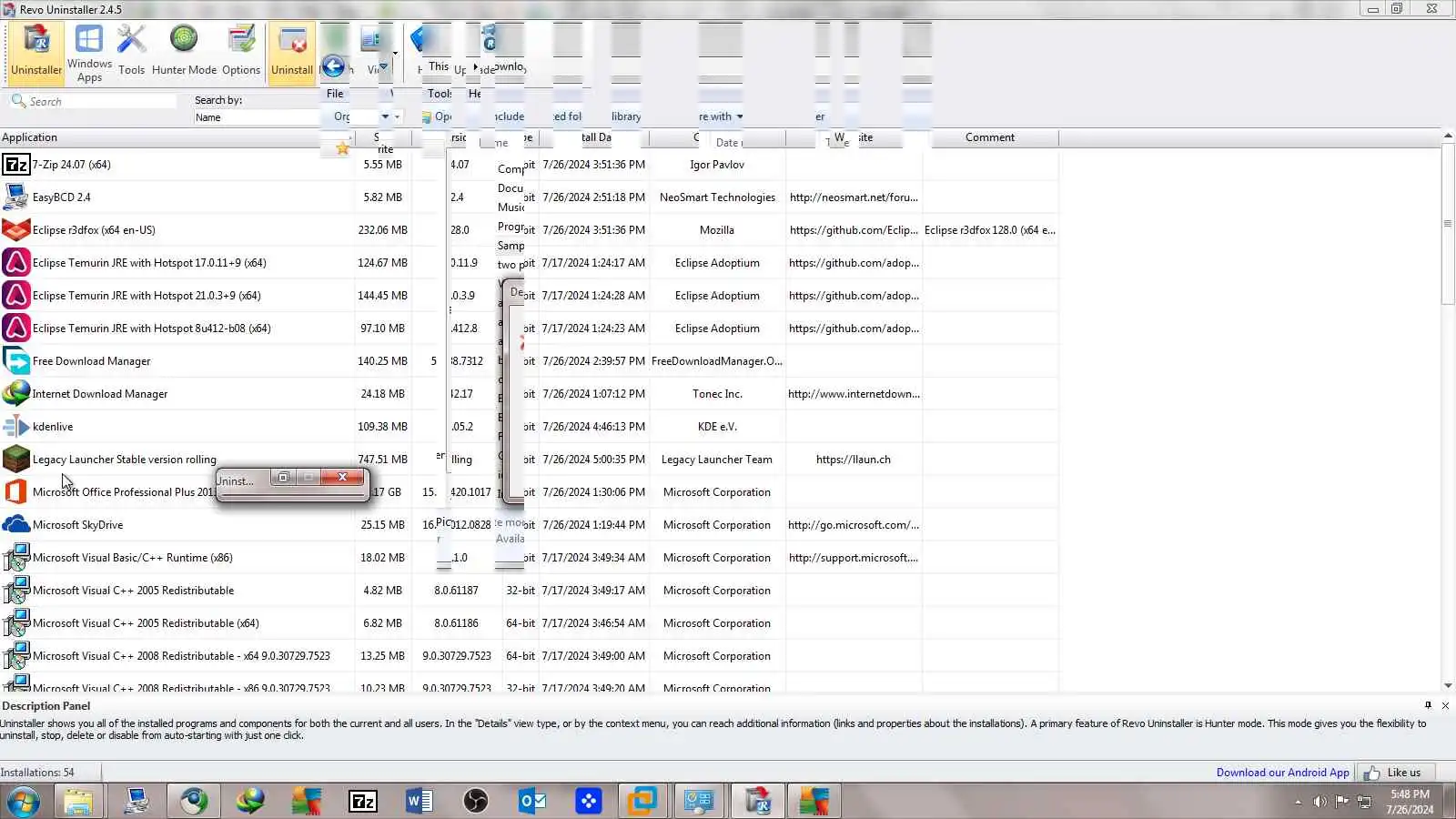Open Windows Apps section
Image resolution: width=1456 pixels, height=819 pixels.
(x=89, y=54)
